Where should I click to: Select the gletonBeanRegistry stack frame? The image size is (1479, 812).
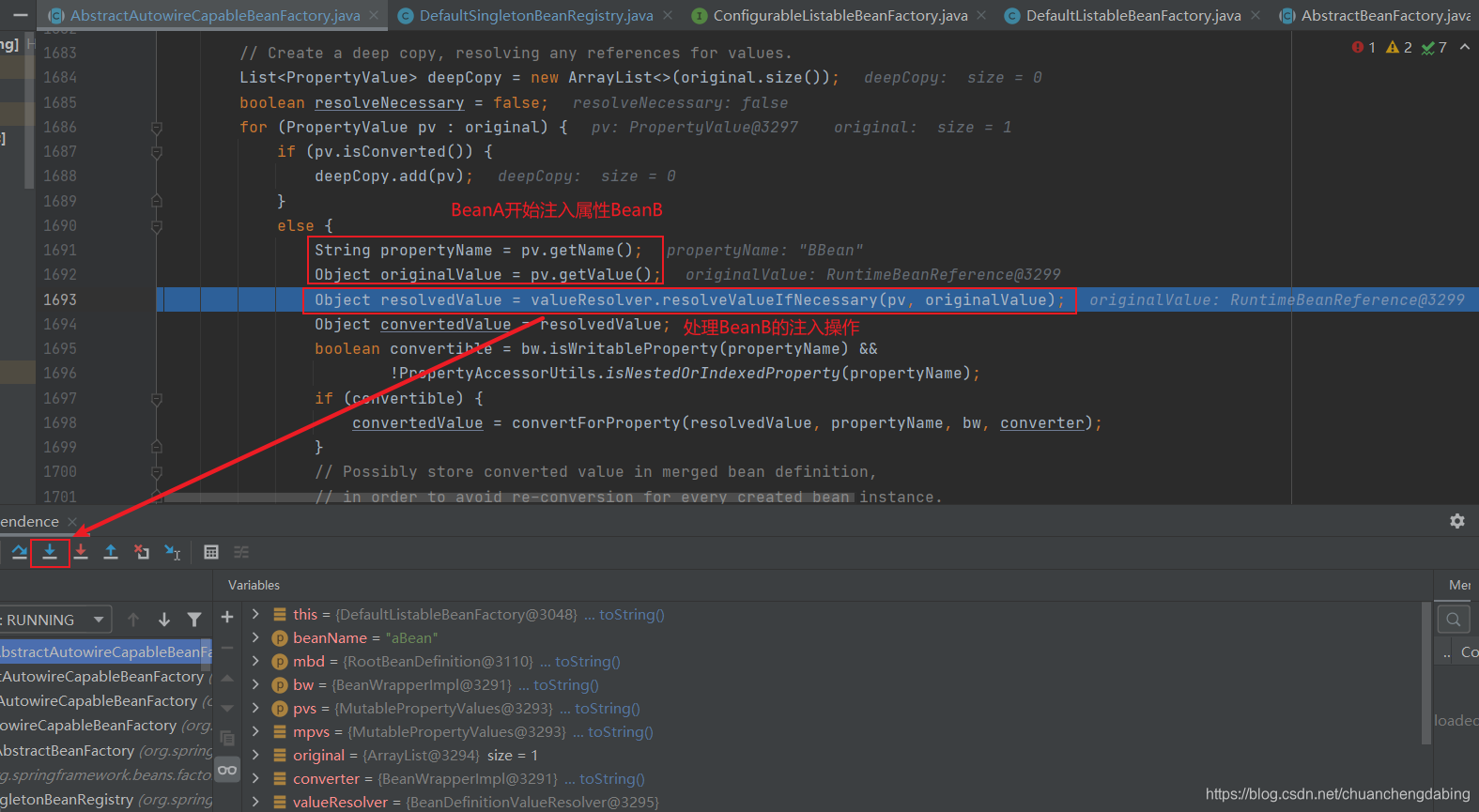(x=106, y=799)
